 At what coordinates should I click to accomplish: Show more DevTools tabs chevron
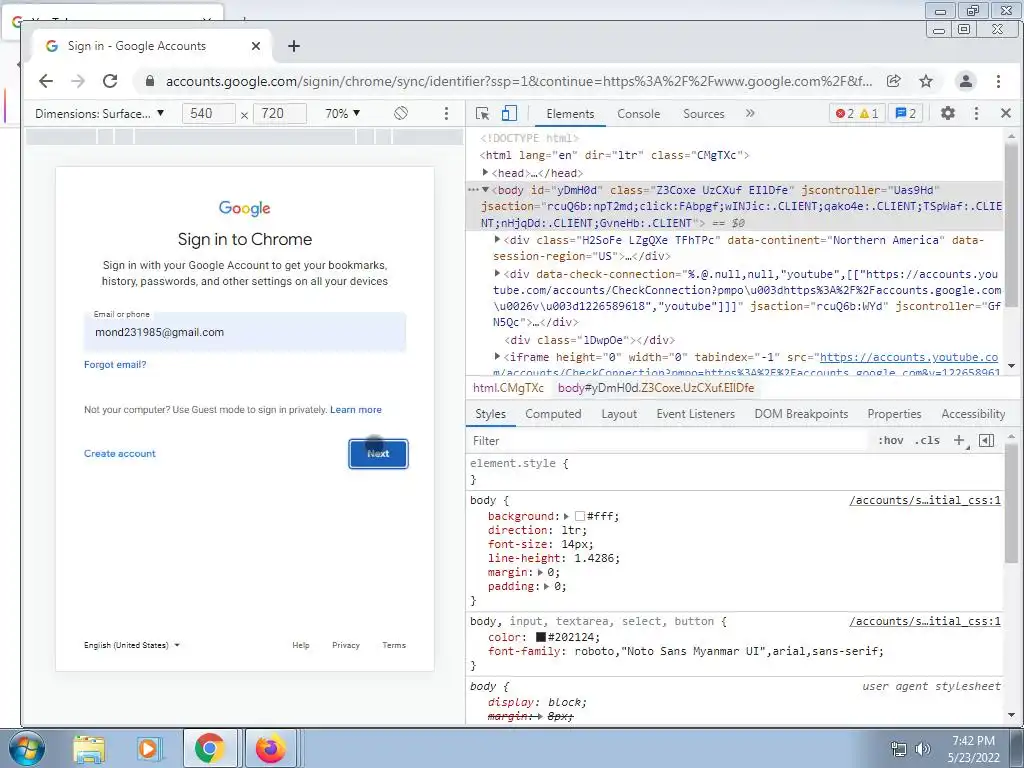click(x=750, y=113)
